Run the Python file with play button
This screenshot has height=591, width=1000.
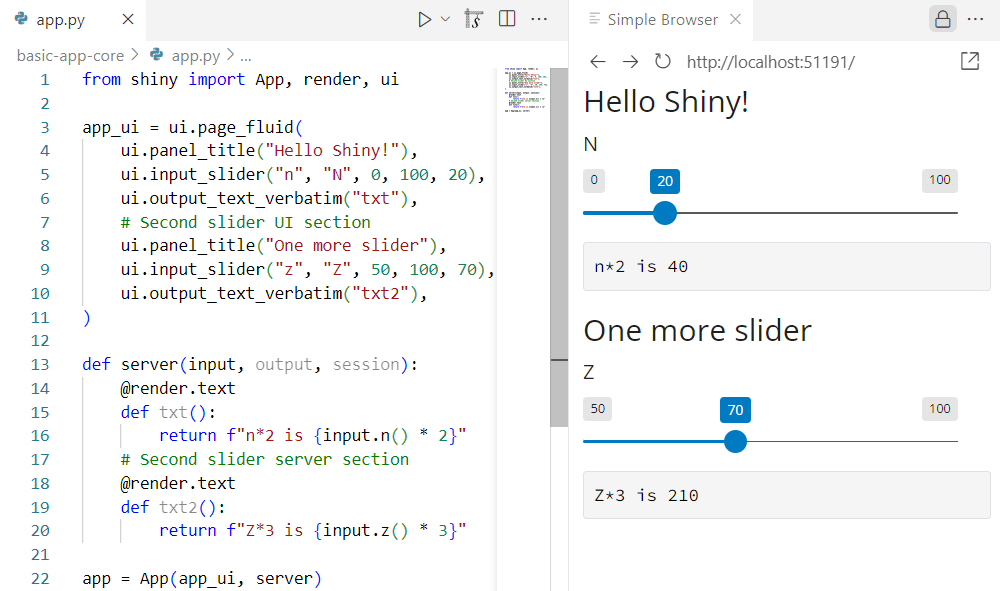[425, 19]
